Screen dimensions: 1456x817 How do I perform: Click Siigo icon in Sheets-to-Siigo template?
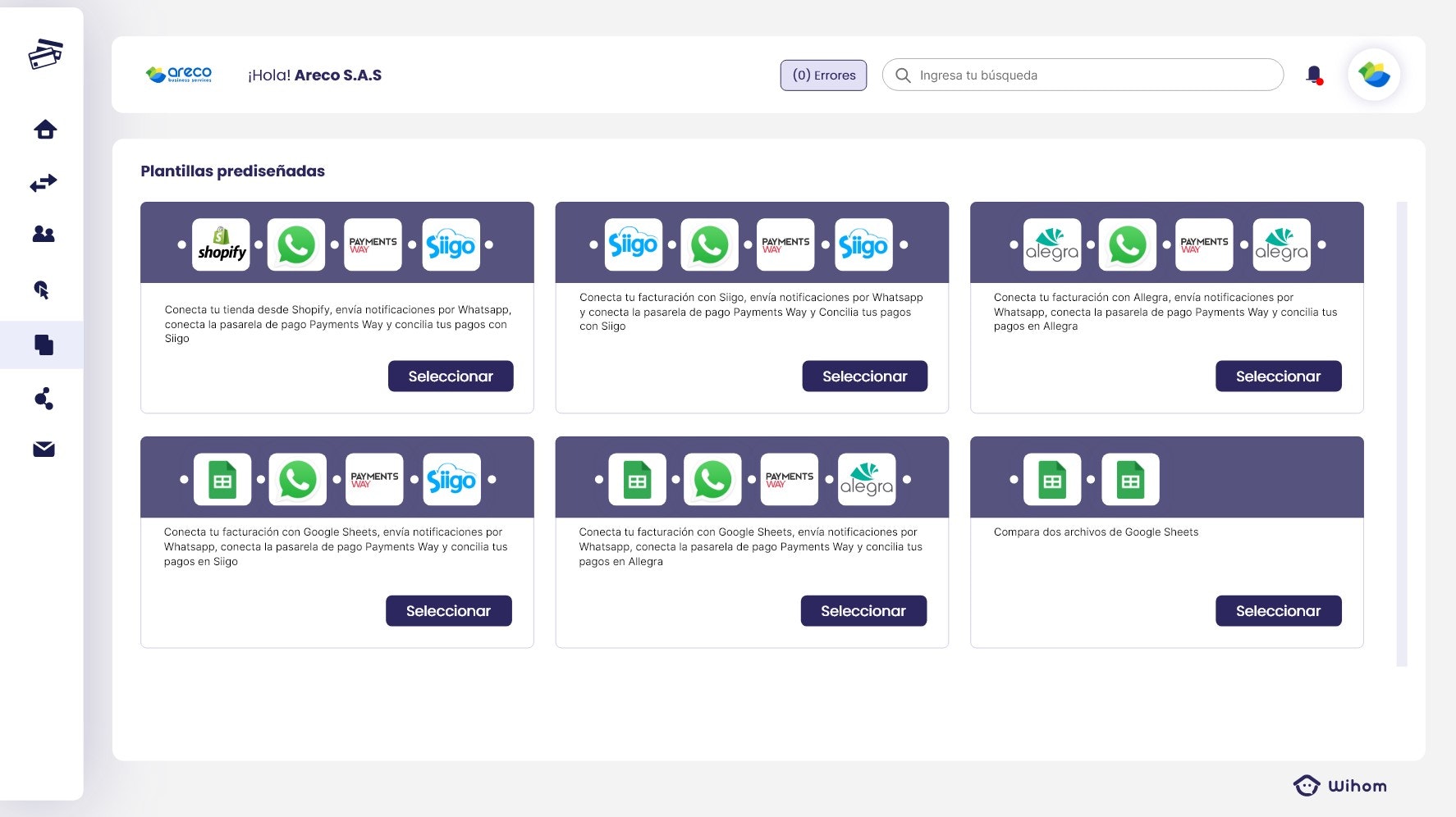451,479
